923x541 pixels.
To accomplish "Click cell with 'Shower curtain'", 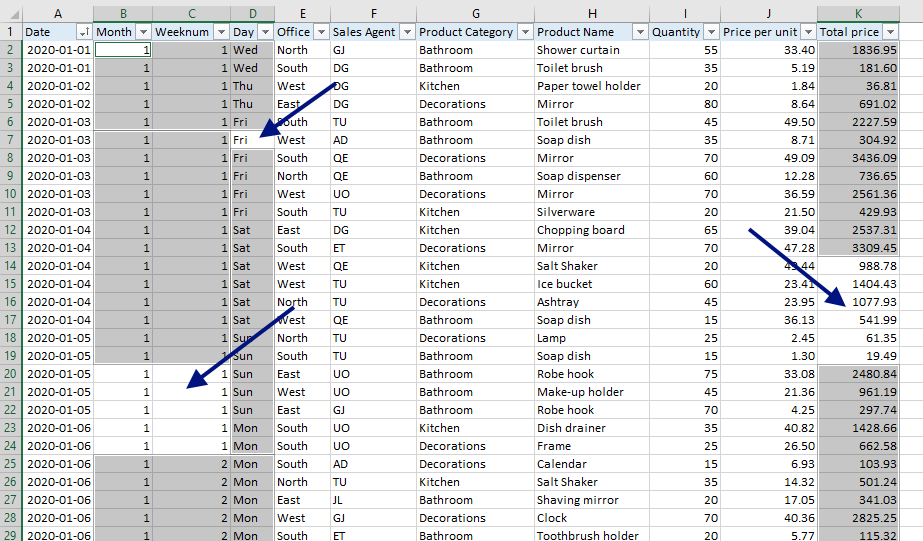I will 592,50.
